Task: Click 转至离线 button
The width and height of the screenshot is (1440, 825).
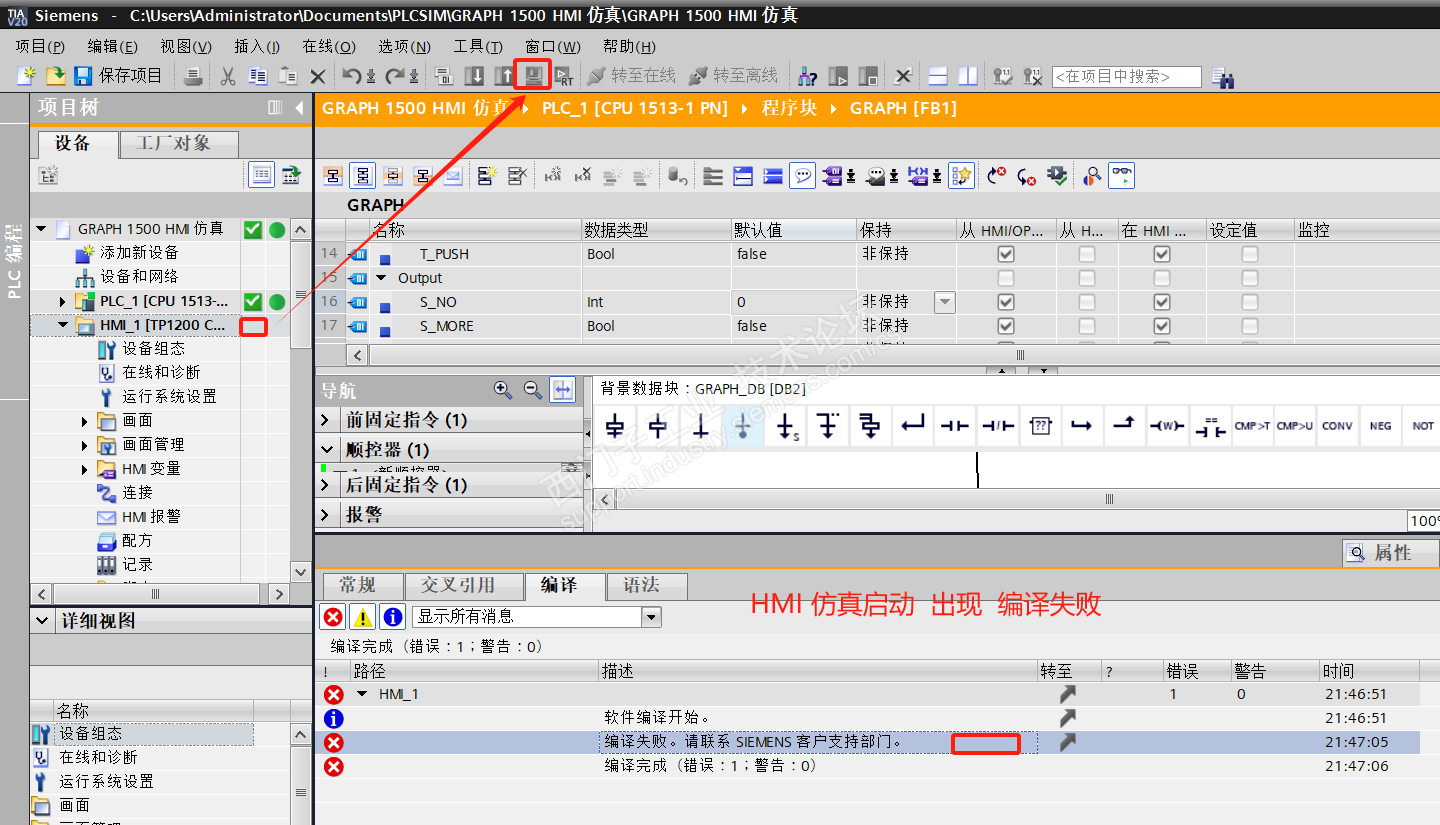Action: (733, 76)
